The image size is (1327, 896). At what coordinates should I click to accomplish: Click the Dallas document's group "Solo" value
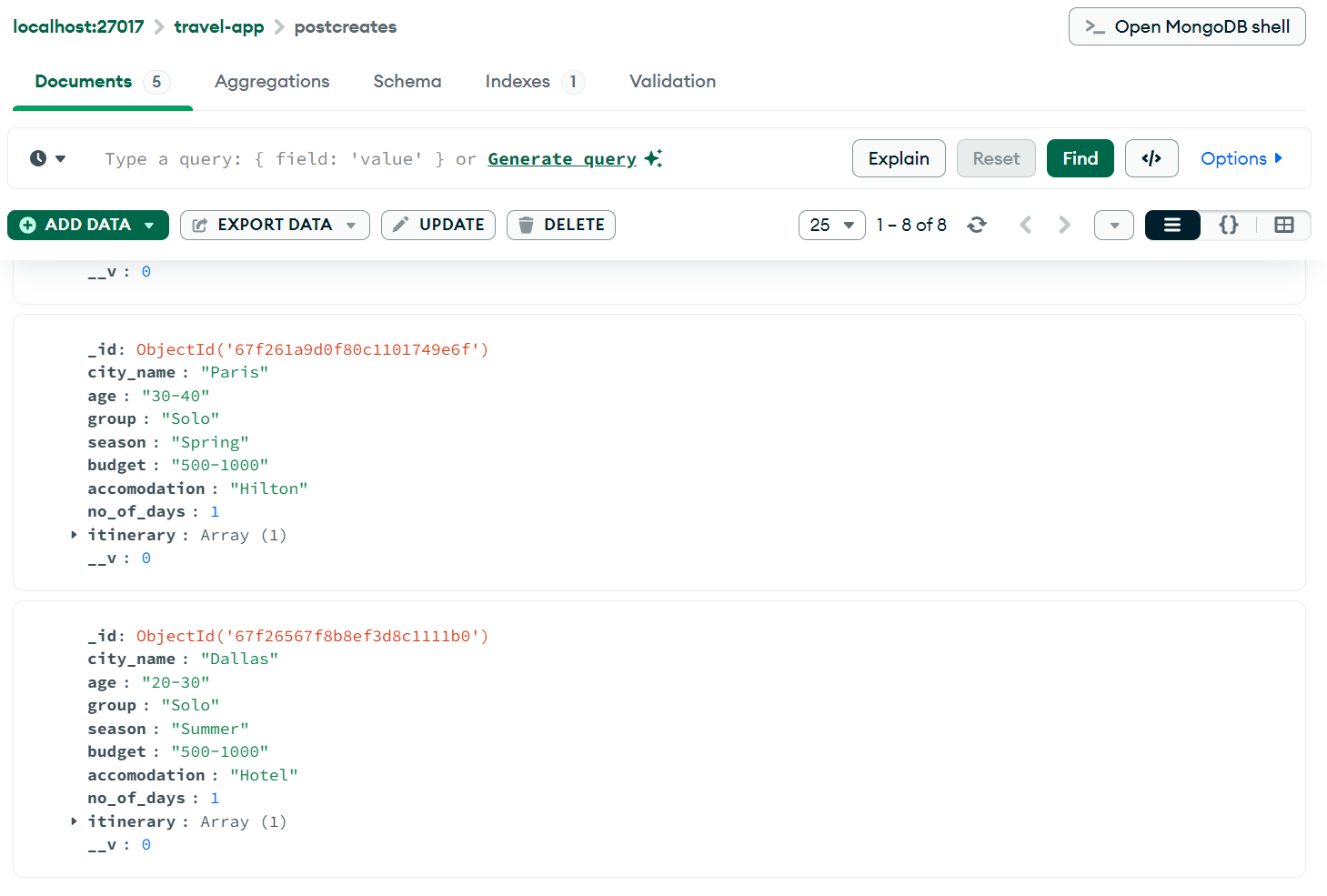190,705
